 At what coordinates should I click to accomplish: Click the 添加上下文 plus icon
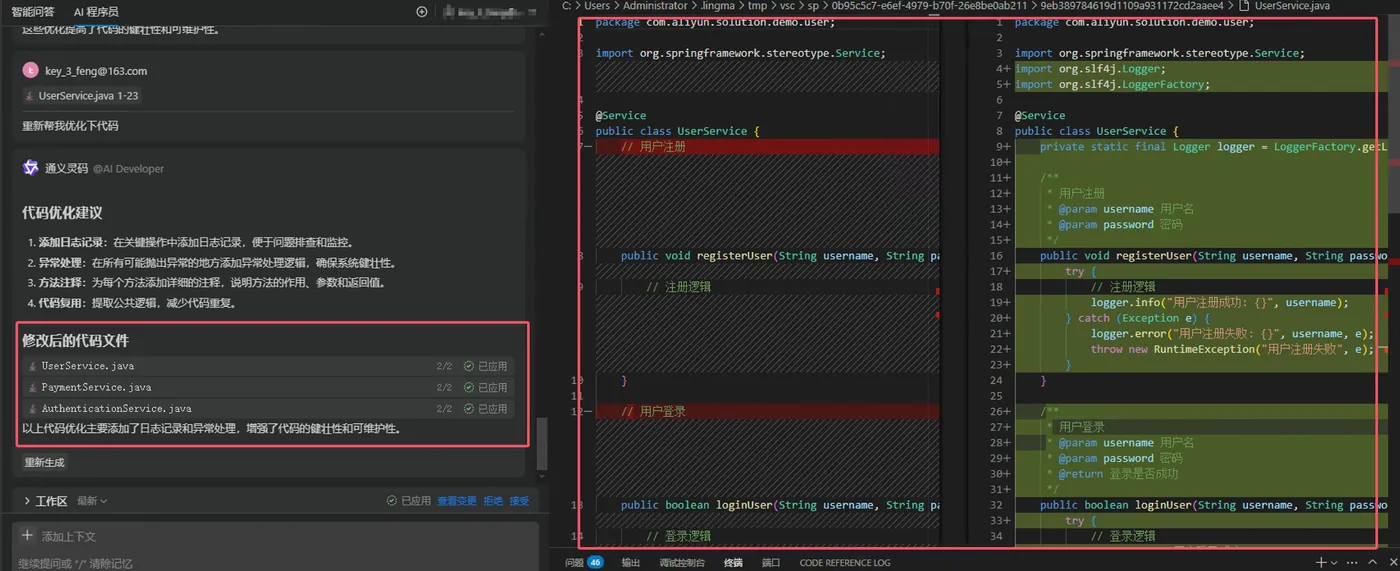click(x=27, y=536)
